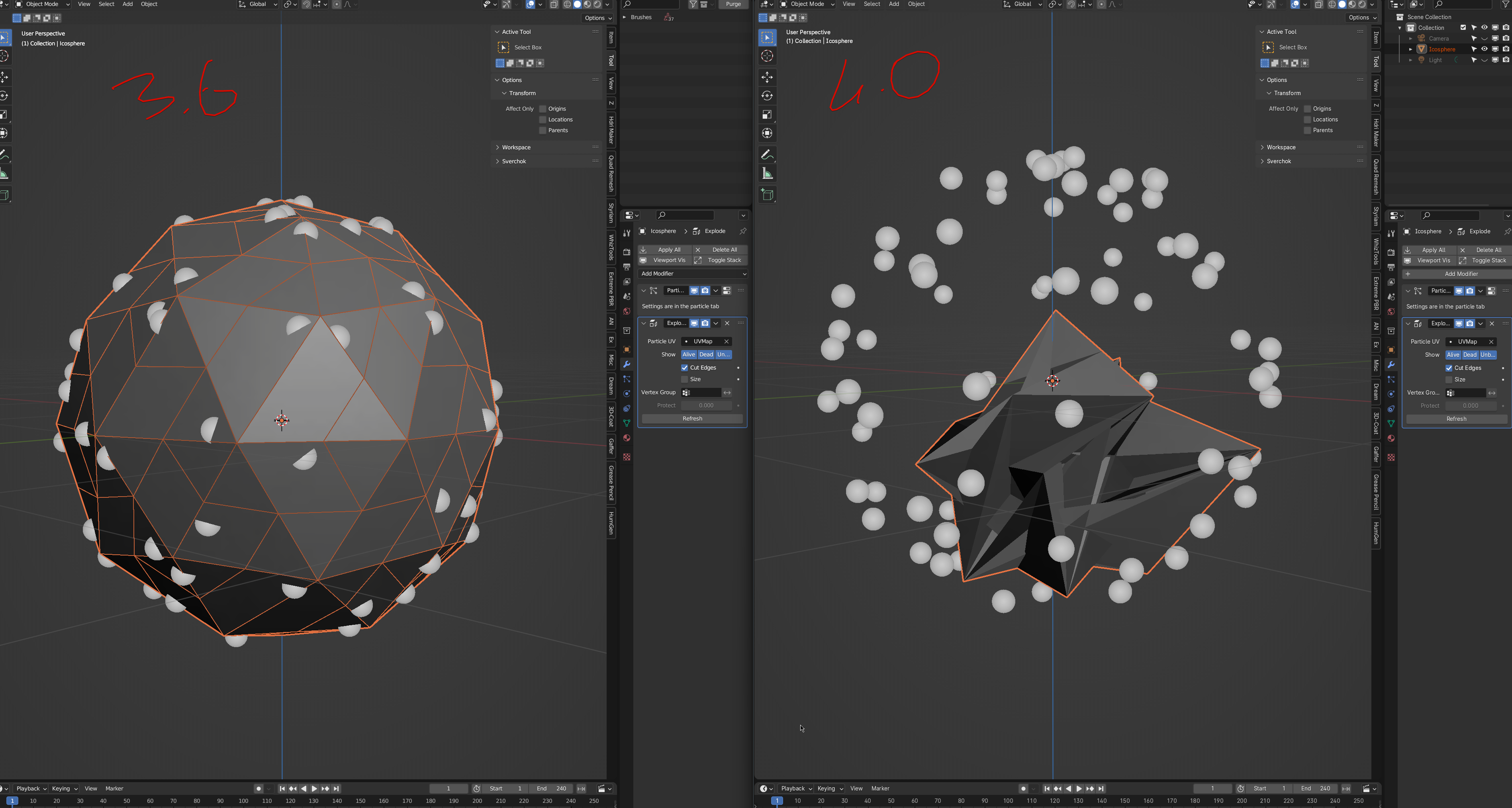Check Affect Only Locations in 3.6 sidebar
Viewport: 1512px width, 808px height.
click(543, 120)
